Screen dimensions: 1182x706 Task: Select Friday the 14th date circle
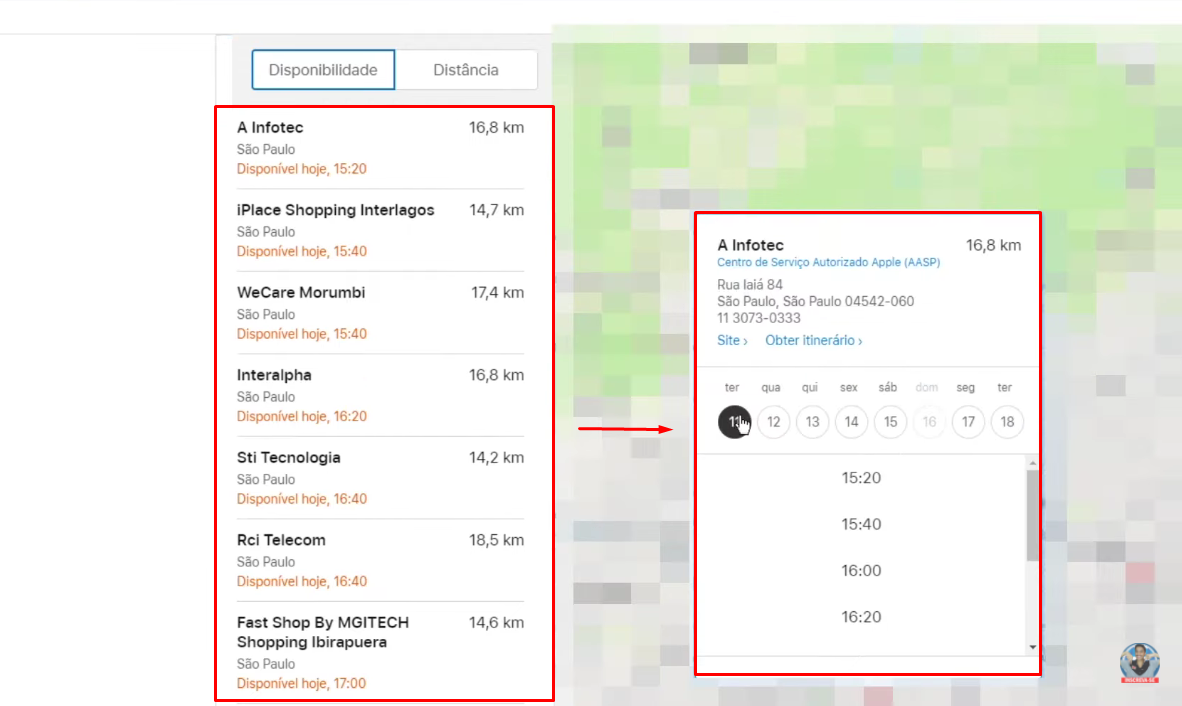851,422
